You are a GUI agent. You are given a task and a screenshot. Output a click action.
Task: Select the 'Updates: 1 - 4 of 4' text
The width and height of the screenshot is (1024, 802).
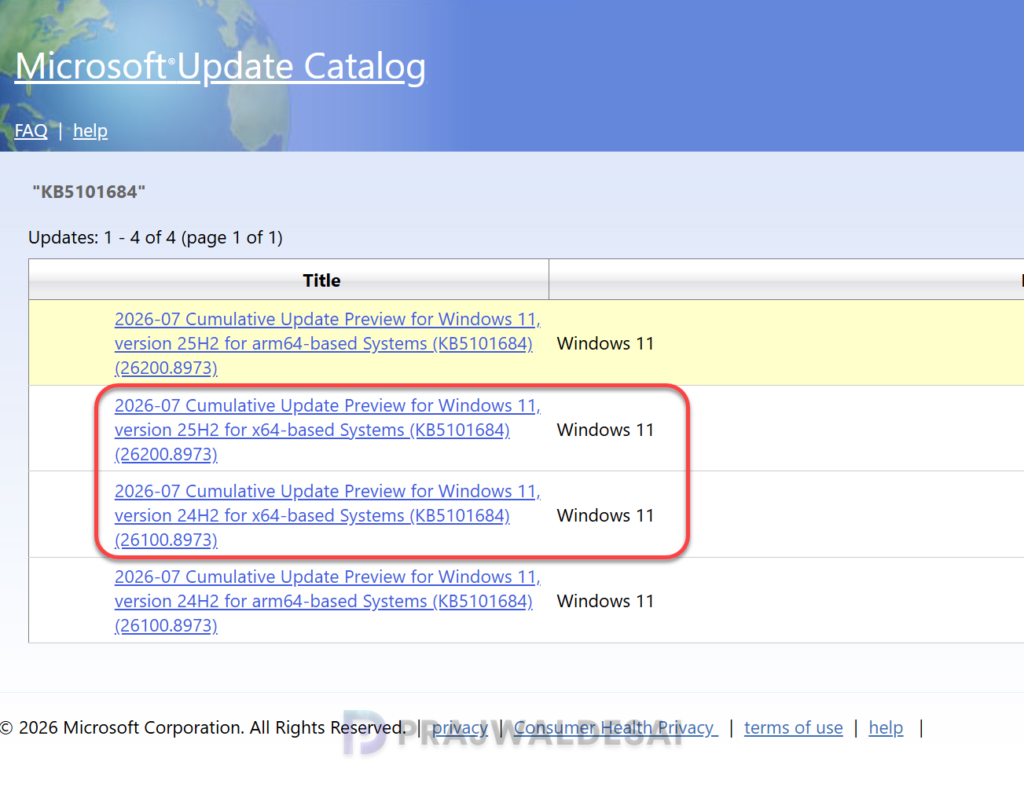[x=102, y=237]
